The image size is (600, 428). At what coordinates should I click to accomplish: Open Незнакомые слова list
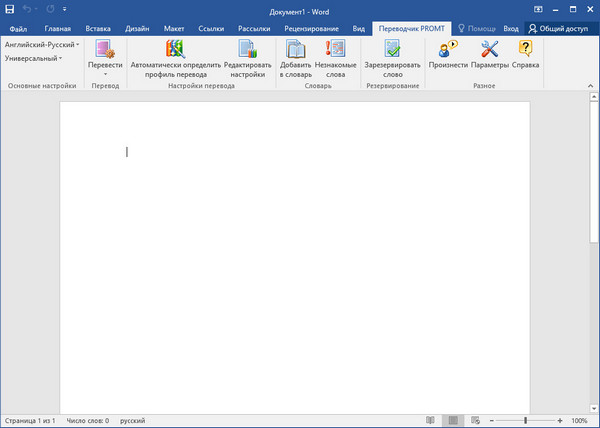(335, 49)
